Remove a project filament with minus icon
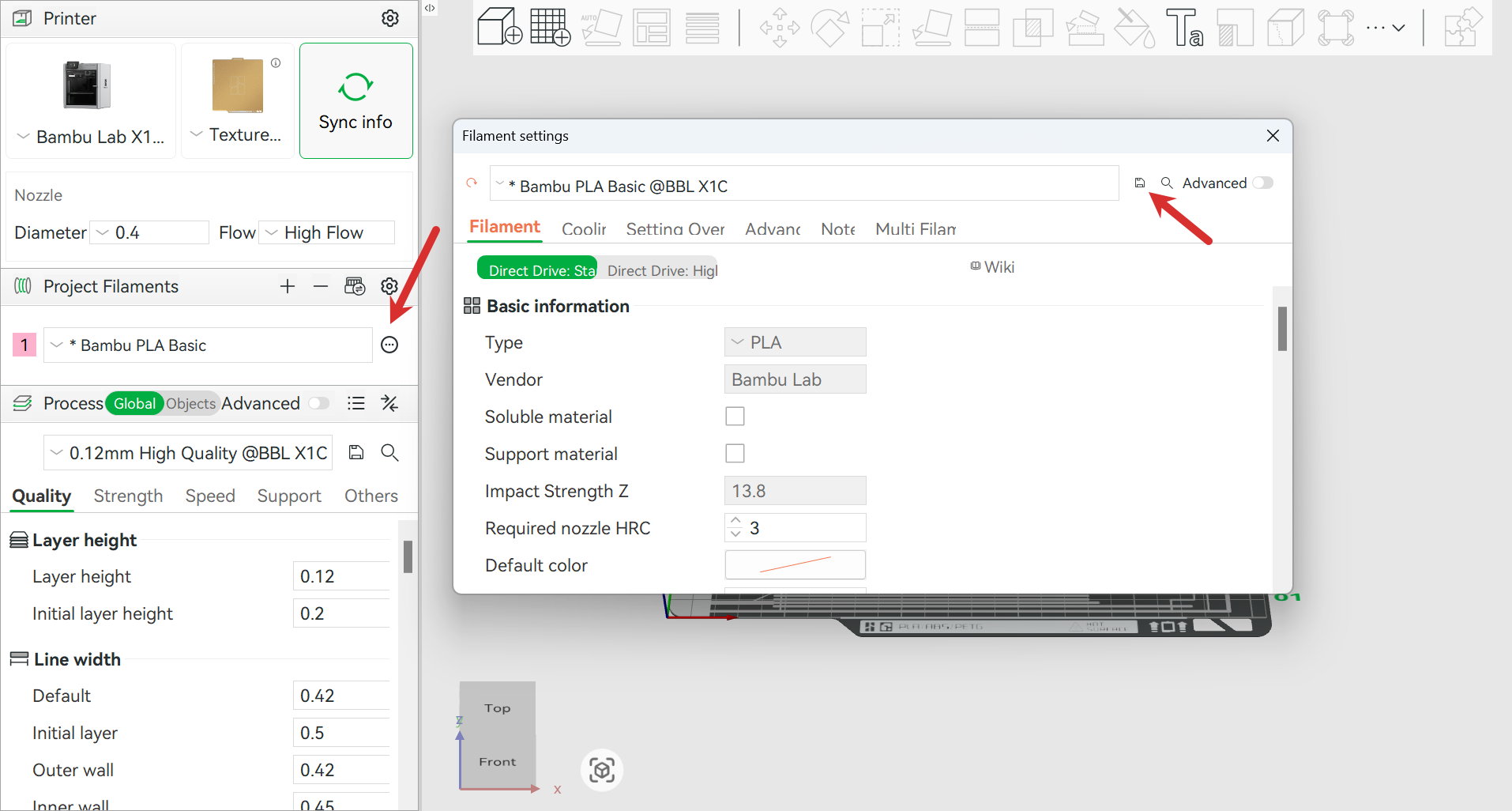 [320, 286]
